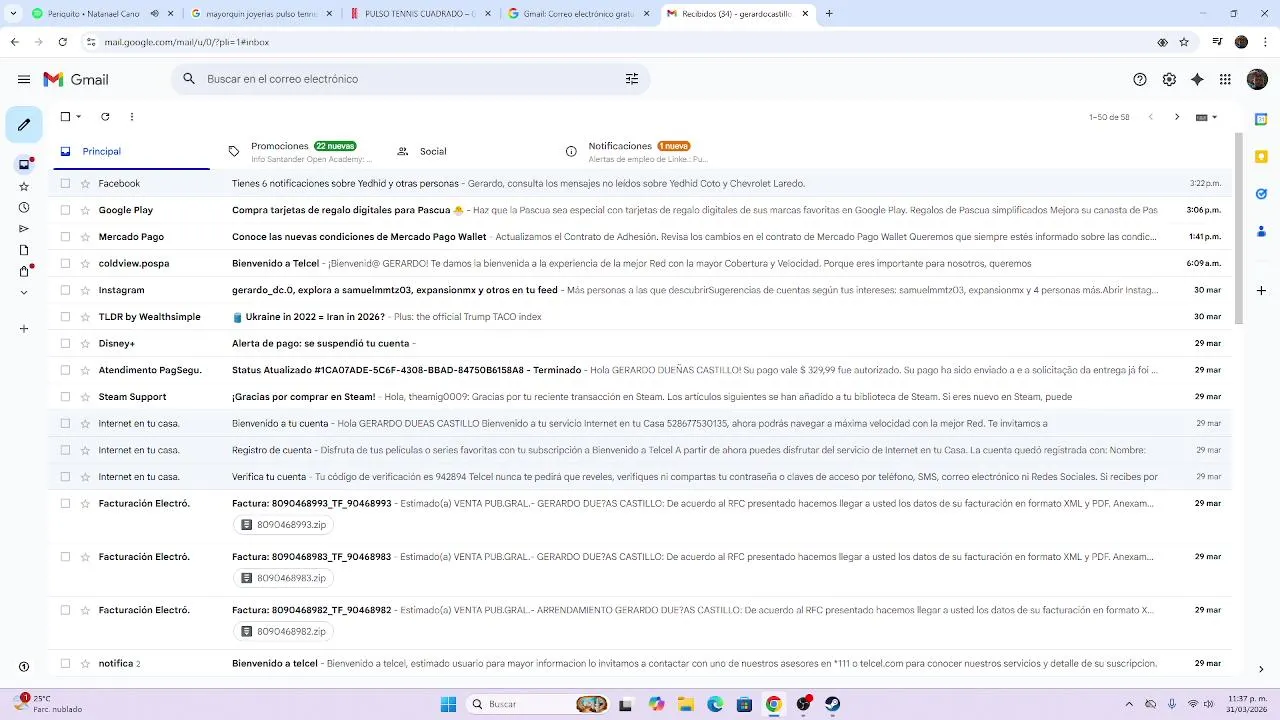
Task: Go to next page of messages
Action: tap(1177, 117)
